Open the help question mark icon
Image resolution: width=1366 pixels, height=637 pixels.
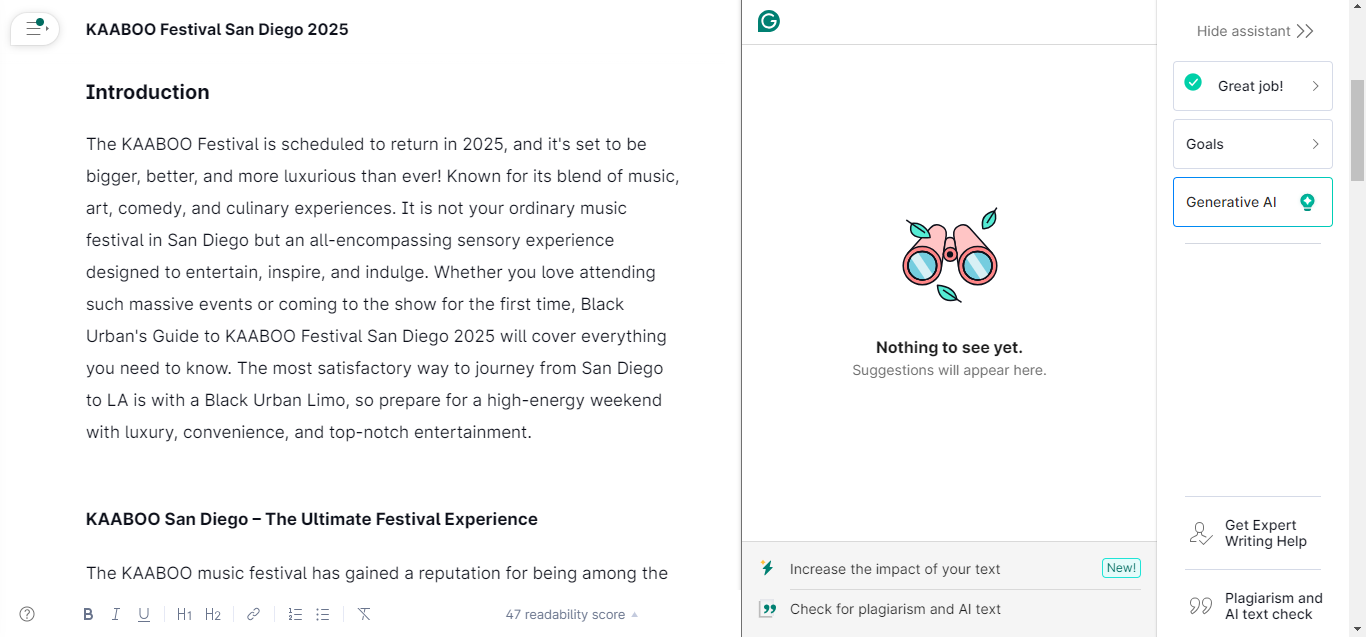click(x=27, y=614)
